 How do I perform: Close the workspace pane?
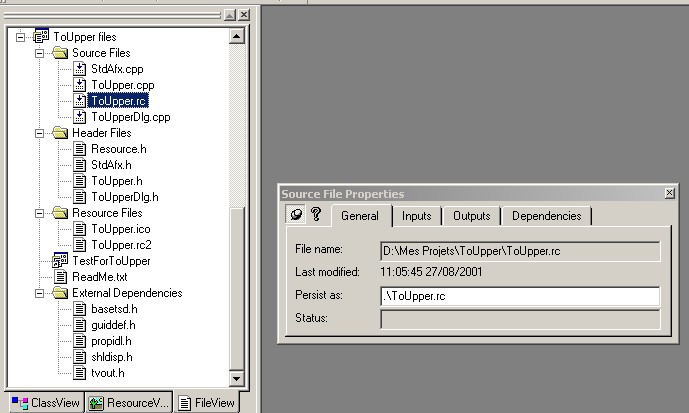(x=244, y=15)
